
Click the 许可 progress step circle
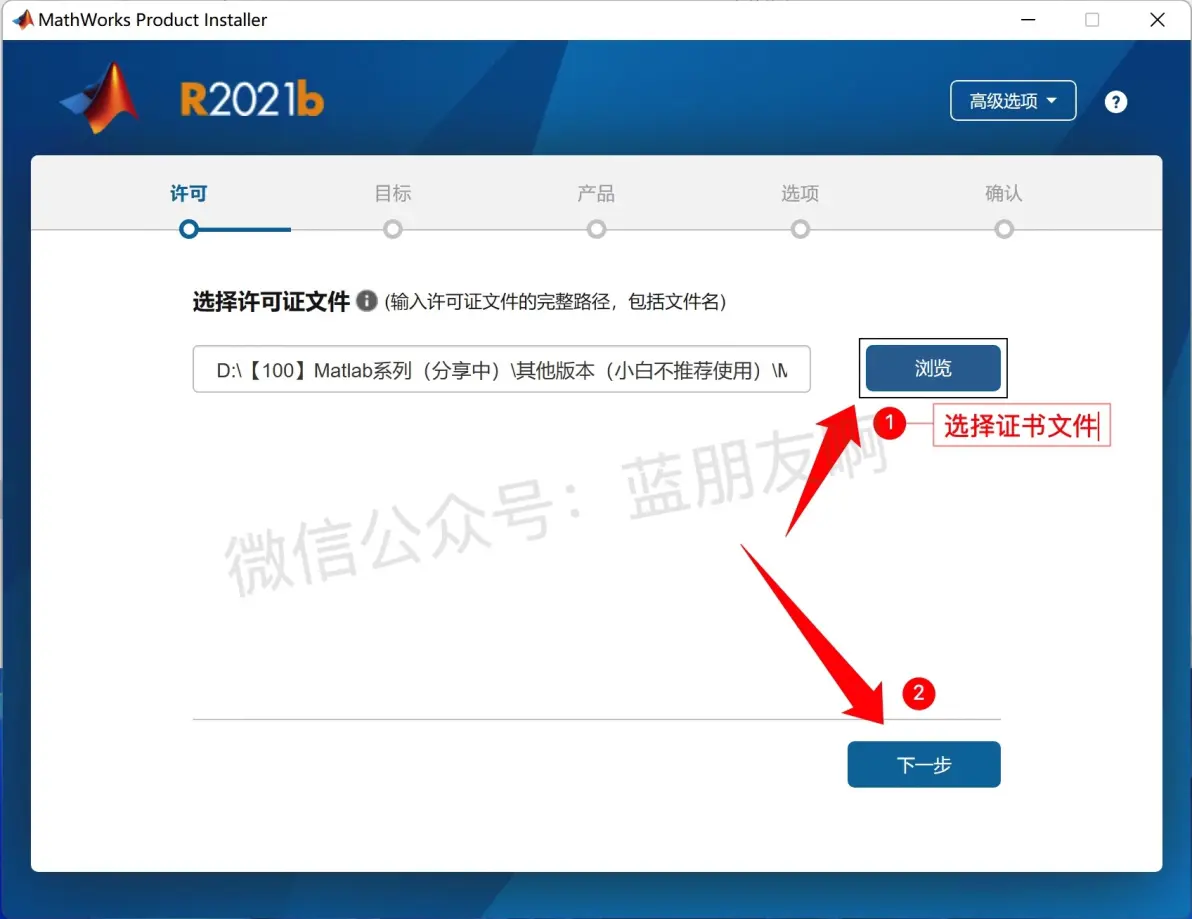189,229
